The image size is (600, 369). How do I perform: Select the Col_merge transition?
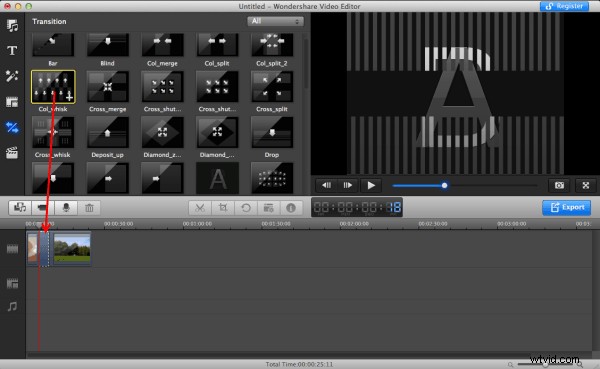[162, 45]
